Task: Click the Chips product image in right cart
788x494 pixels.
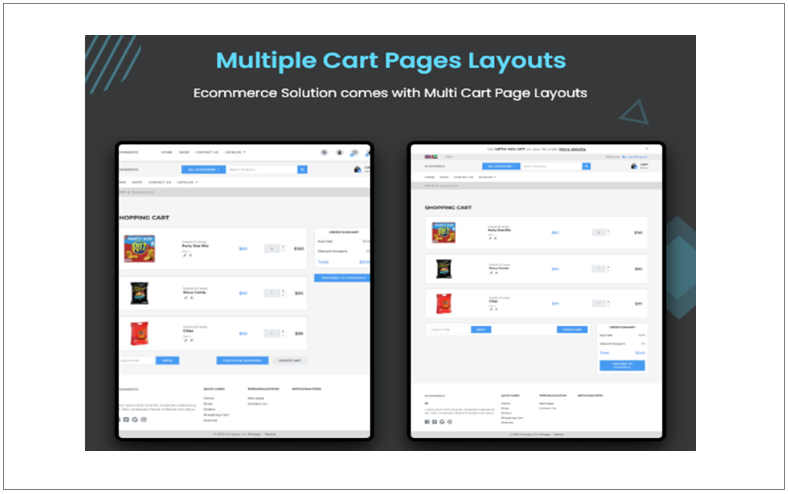Action: click(x=443, y=303)
